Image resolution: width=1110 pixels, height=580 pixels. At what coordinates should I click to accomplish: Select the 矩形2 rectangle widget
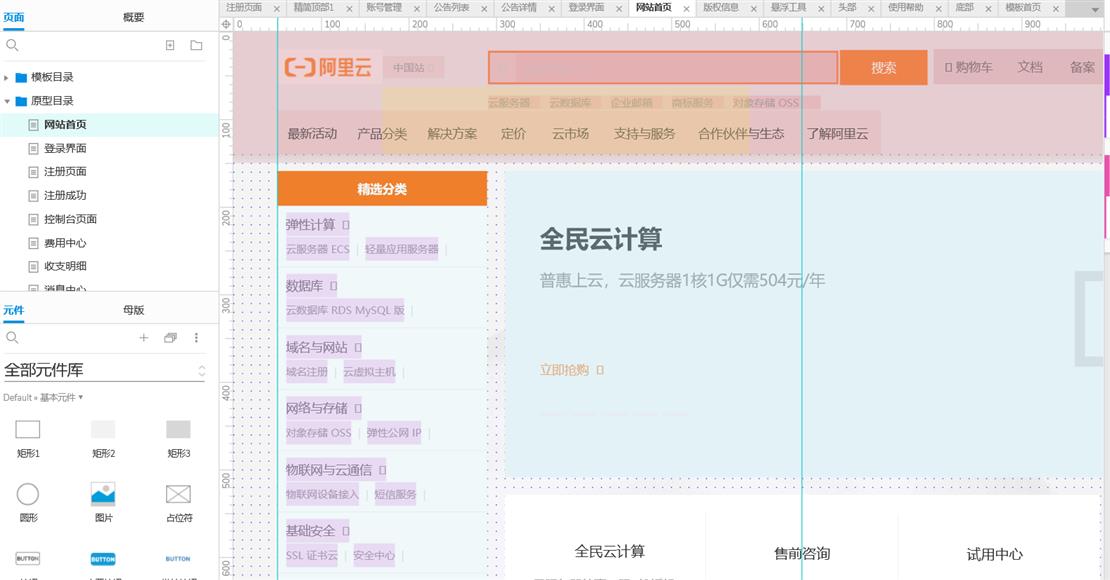coord(103,429)
